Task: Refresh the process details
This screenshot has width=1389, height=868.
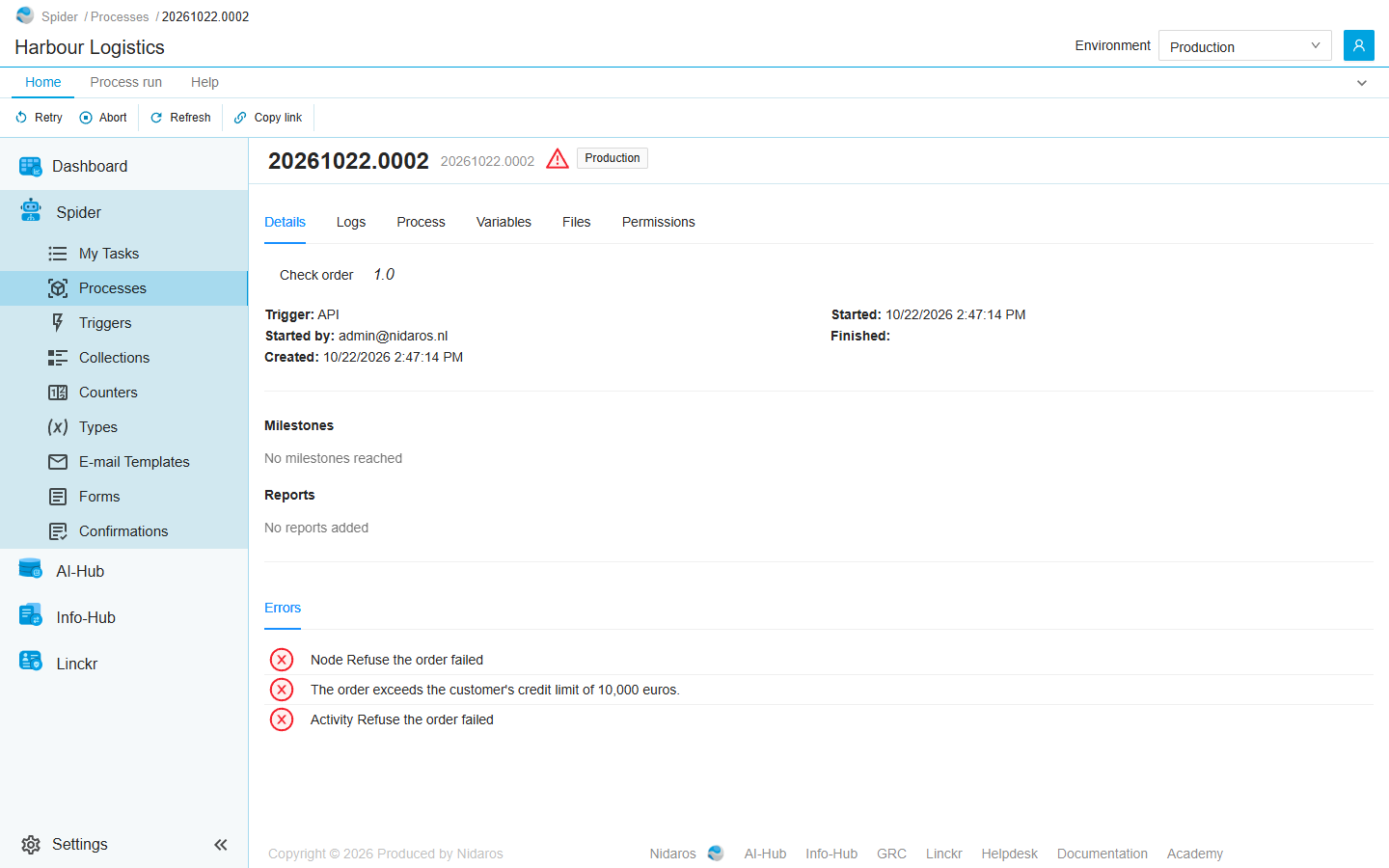Action: [x=180, y=118]
